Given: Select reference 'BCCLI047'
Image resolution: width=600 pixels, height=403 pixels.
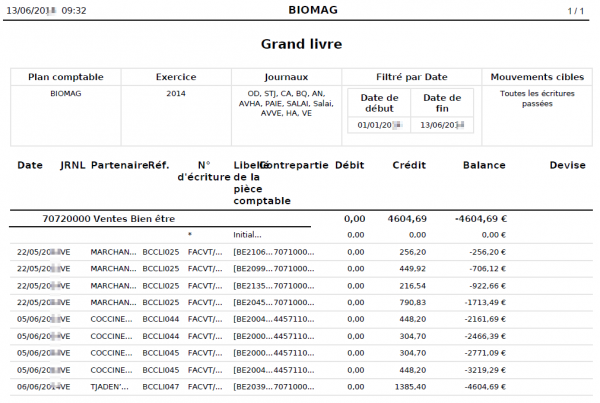Looking at the screenshot, I should tap(161, 387).
